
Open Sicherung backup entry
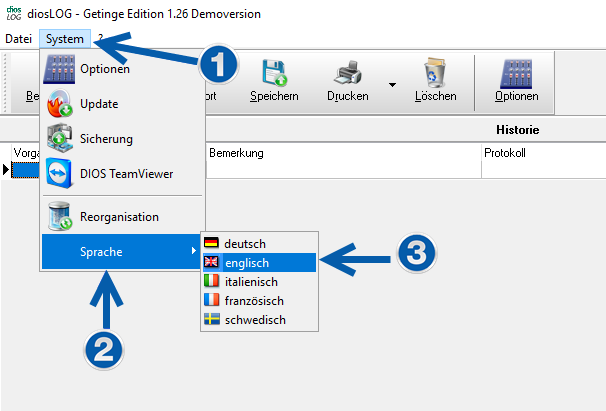(x=105, y=139)
